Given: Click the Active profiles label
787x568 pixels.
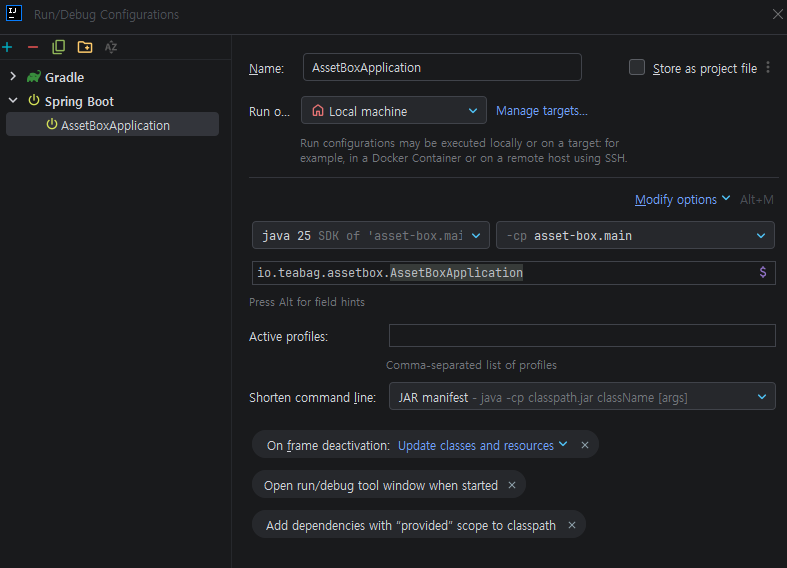Looking at the screenshot, I should (x=288, y=336).
